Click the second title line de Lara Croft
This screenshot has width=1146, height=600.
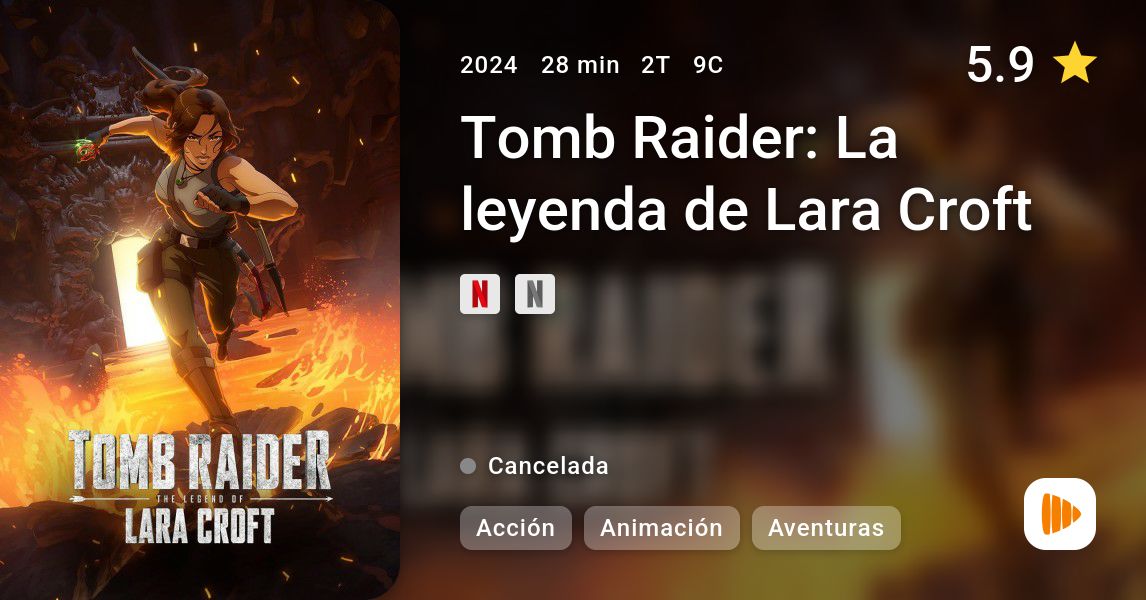[x=857, y=209]
